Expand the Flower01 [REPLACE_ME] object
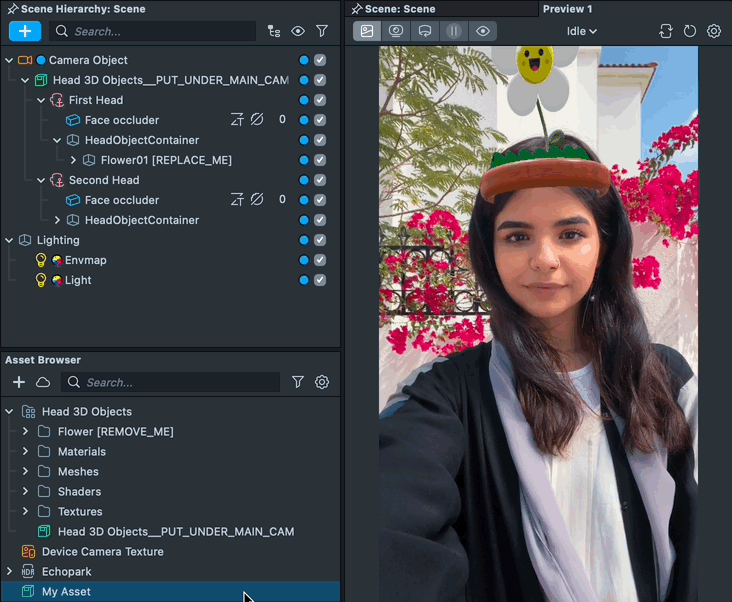This screenshot has height=602, width=732. click(73, 160)
